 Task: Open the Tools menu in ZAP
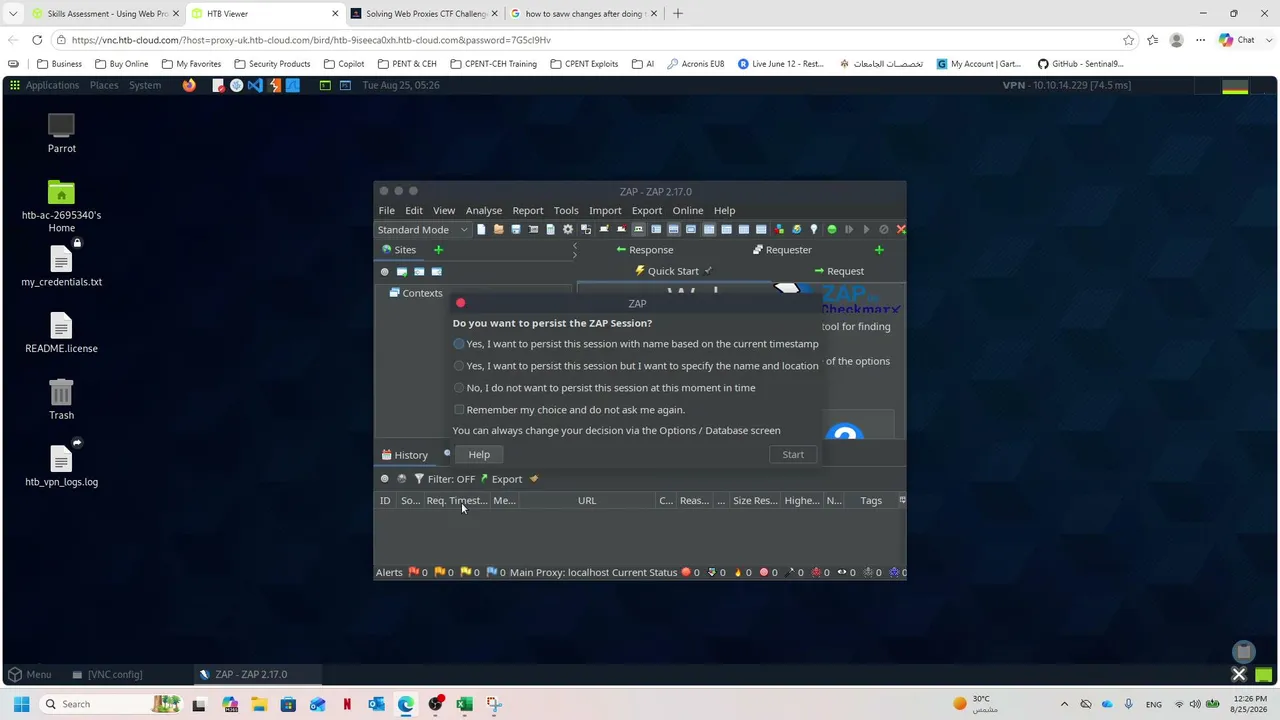566,210
